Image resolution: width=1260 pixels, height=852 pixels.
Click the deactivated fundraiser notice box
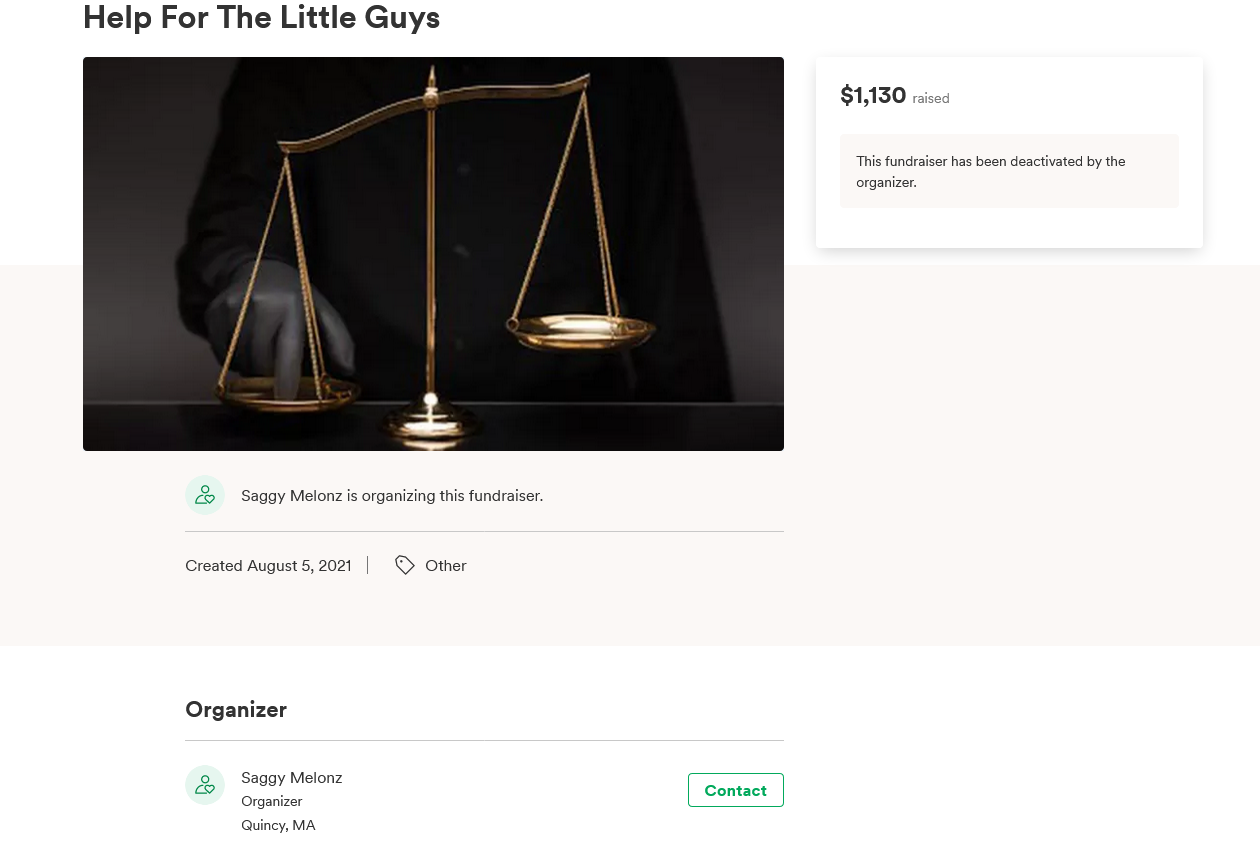tap(1009, 171)
